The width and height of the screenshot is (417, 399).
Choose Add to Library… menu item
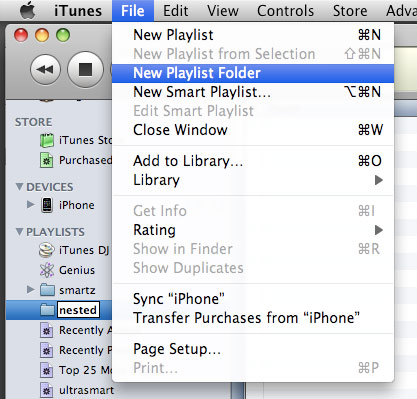pos(253,161)
